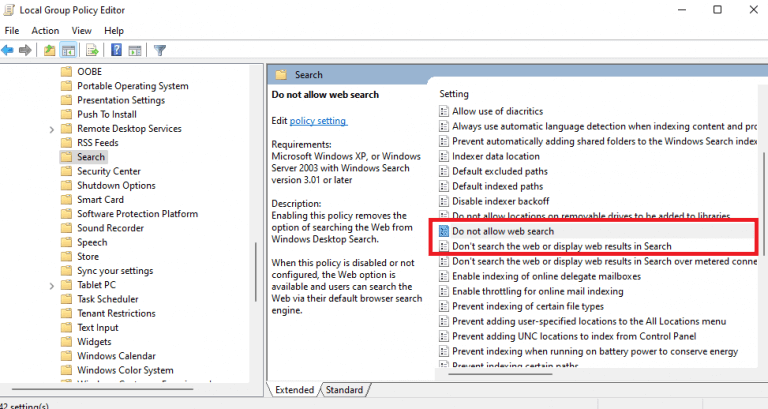Select the Sync your settings folder

(115, 270)
